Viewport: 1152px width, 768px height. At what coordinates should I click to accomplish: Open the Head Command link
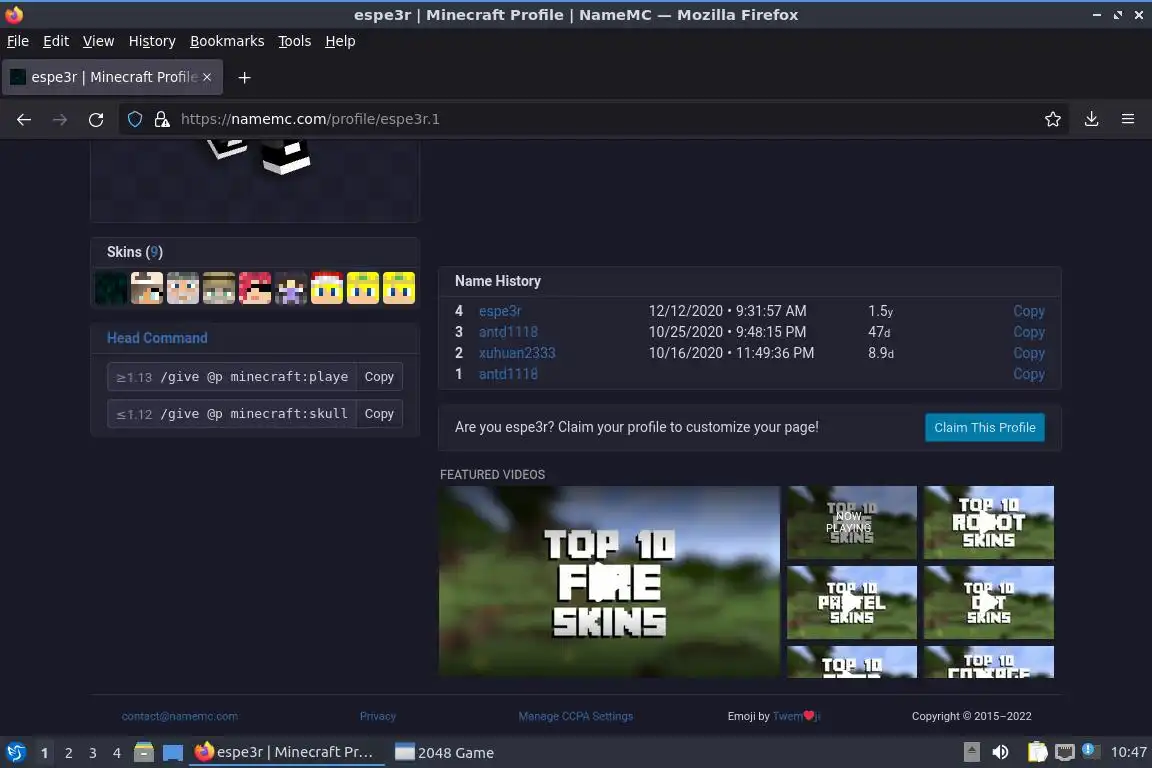point(157,338)
